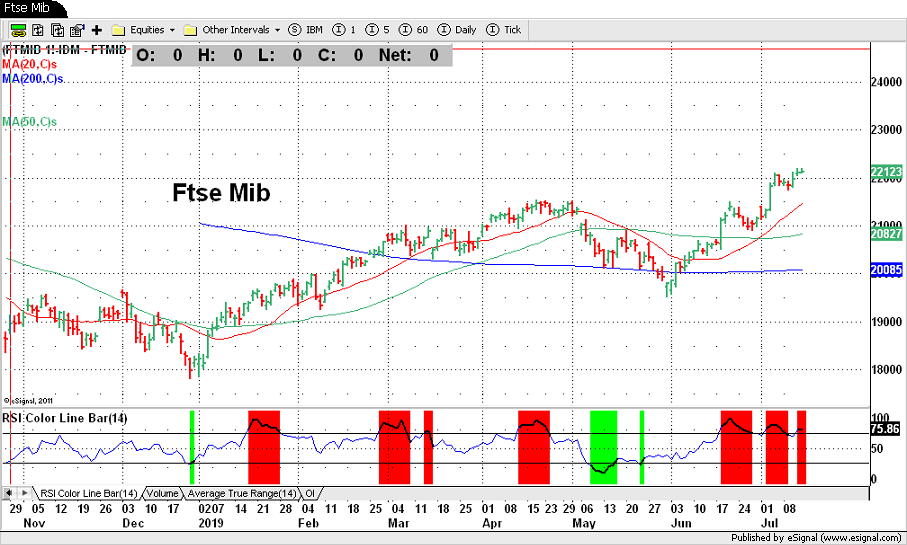Image resolution: width=907 pixels, height=545 pixels.
Task: Click the O: 0 H: 0 data readout bar
Action: tap(292, 56)
